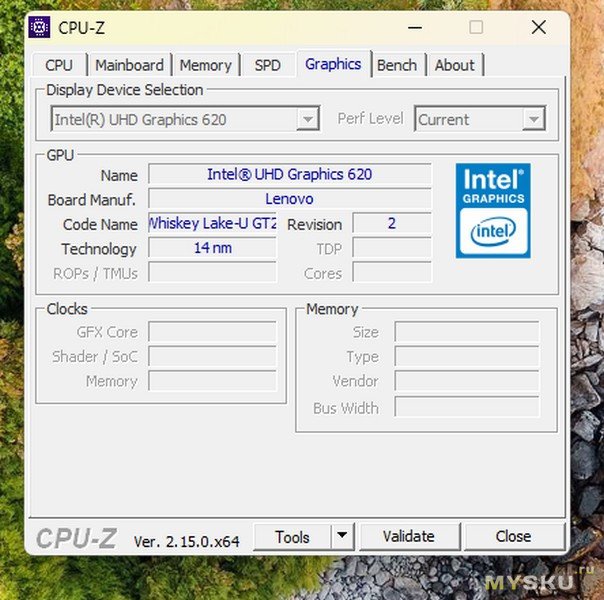Click the empty GFX Core clock field
Image resolution: width=604 pixels, height=600 pixels.
[212, 332]
